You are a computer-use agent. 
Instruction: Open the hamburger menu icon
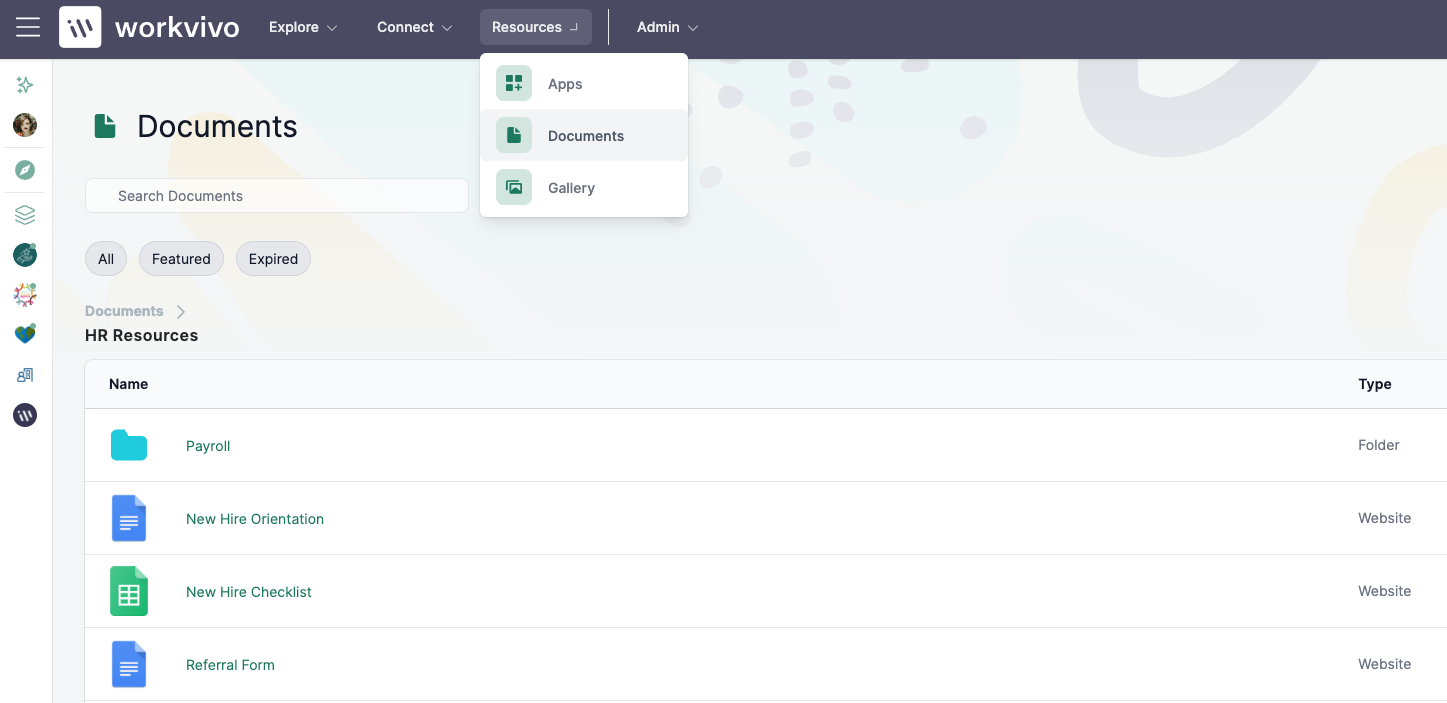28,27
